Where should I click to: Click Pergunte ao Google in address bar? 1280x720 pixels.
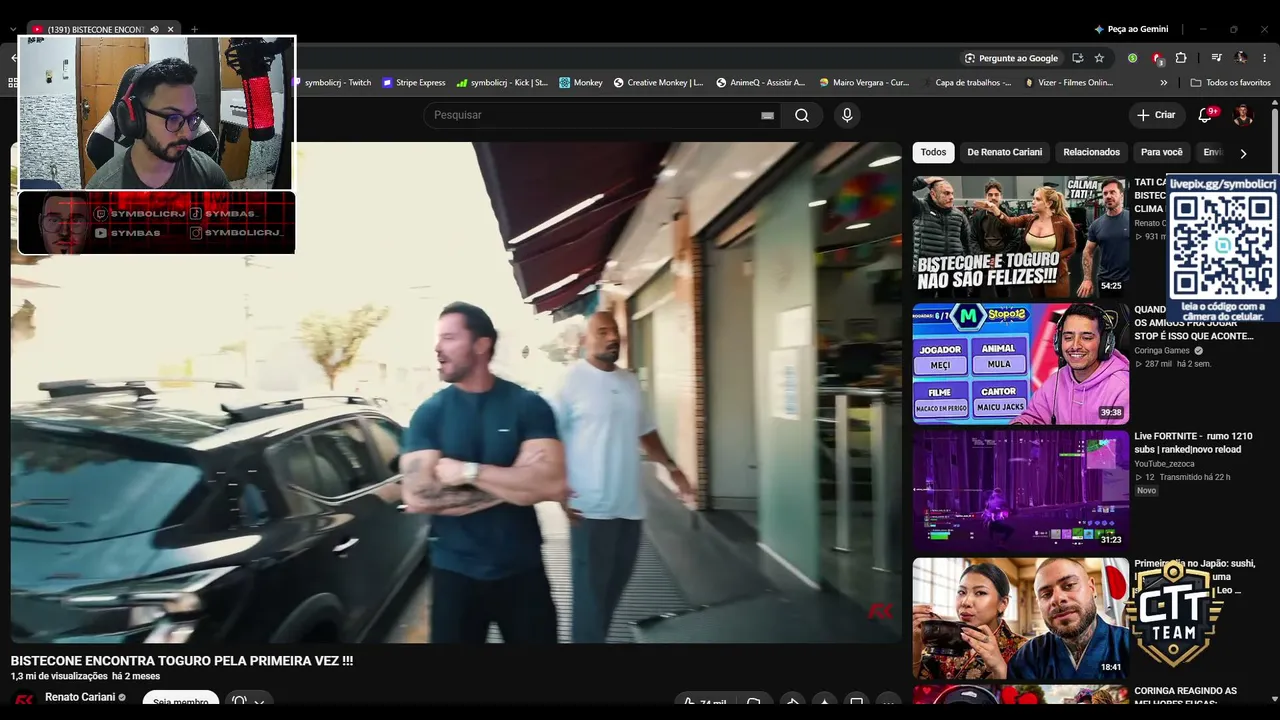pyautogui.click(x=1011, y=58)
